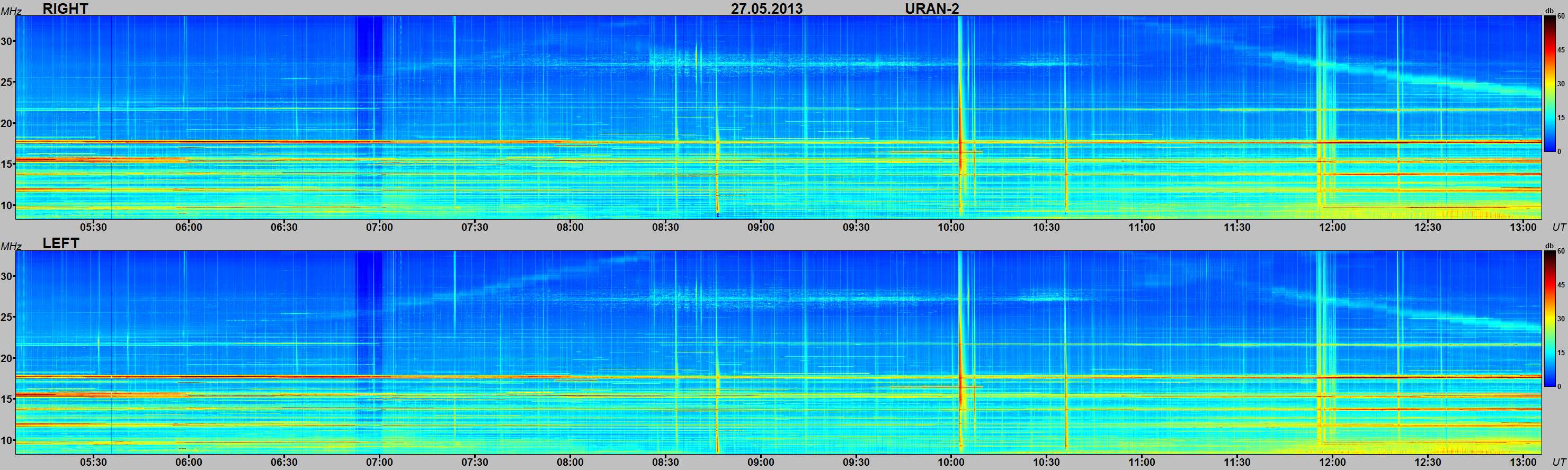Click the 15 MHz tick of RIGHT panel
This screenshot has width=1568, height=470.
[x=7, y=164]
